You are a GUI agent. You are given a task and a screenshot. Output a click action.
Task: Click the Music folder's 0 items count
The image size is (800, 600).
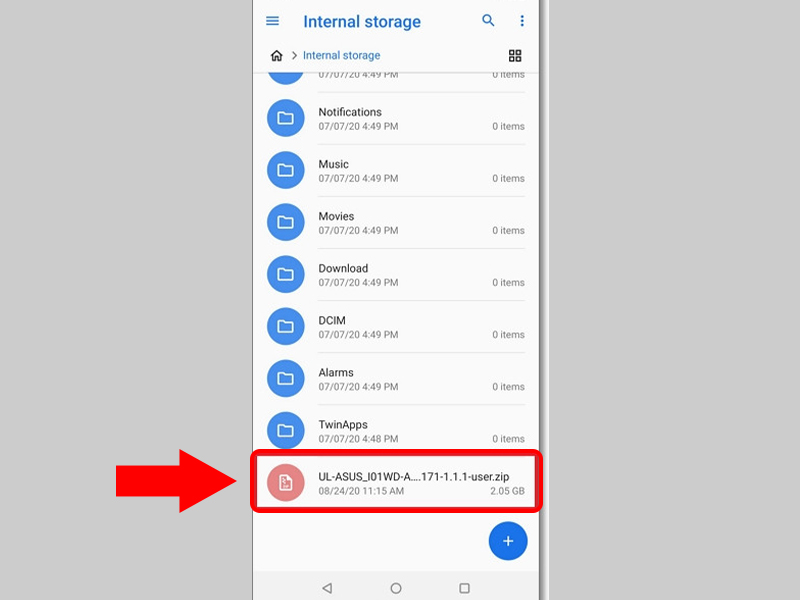(508, 179)
